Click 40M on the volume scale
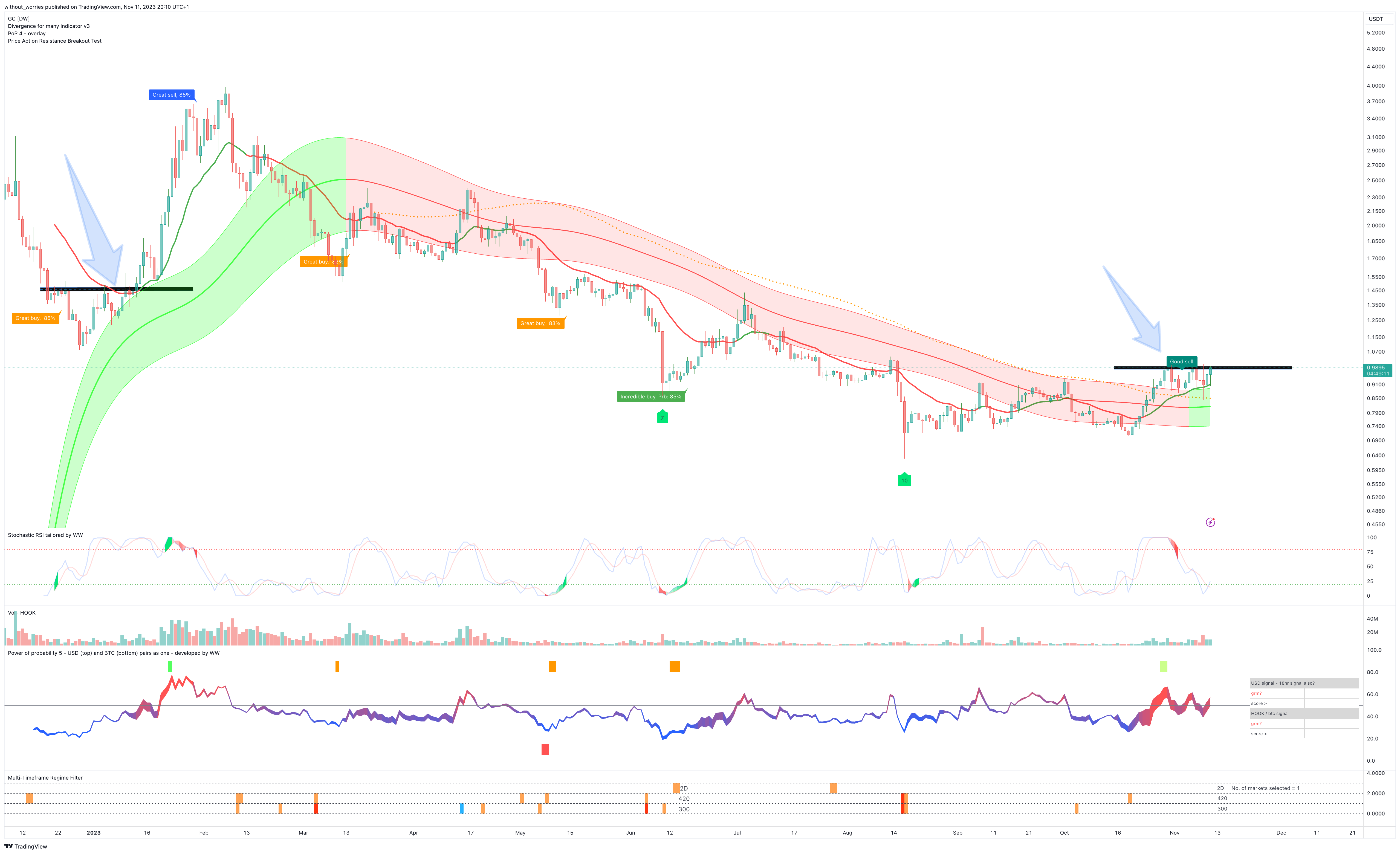1400x854 pixels. click(1372, 618)
